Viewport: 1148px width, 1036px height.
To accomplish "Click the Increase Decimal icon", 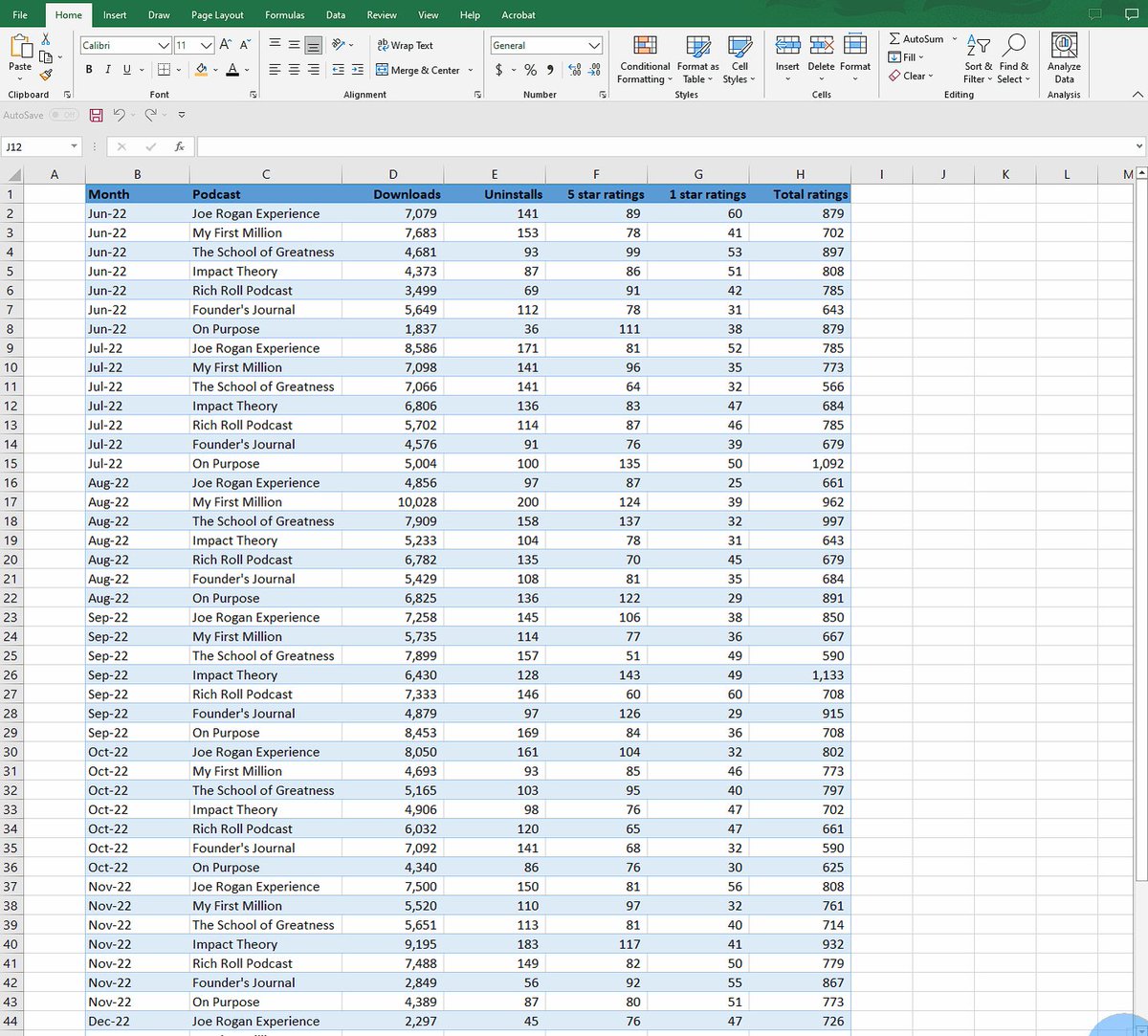I will pyautogui.click(x=574, y=70).
